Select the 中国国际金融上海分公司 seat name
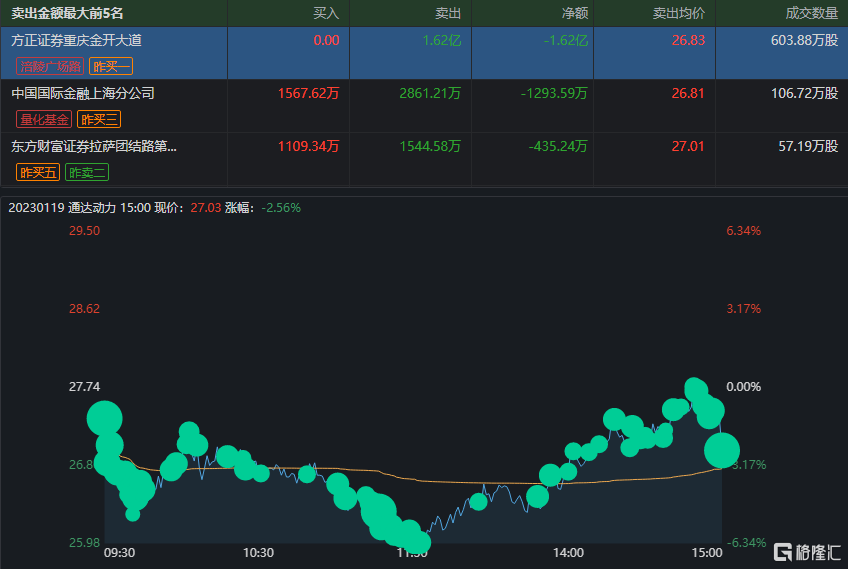Viewport: 848px width, 569px height. pos(83,94)
